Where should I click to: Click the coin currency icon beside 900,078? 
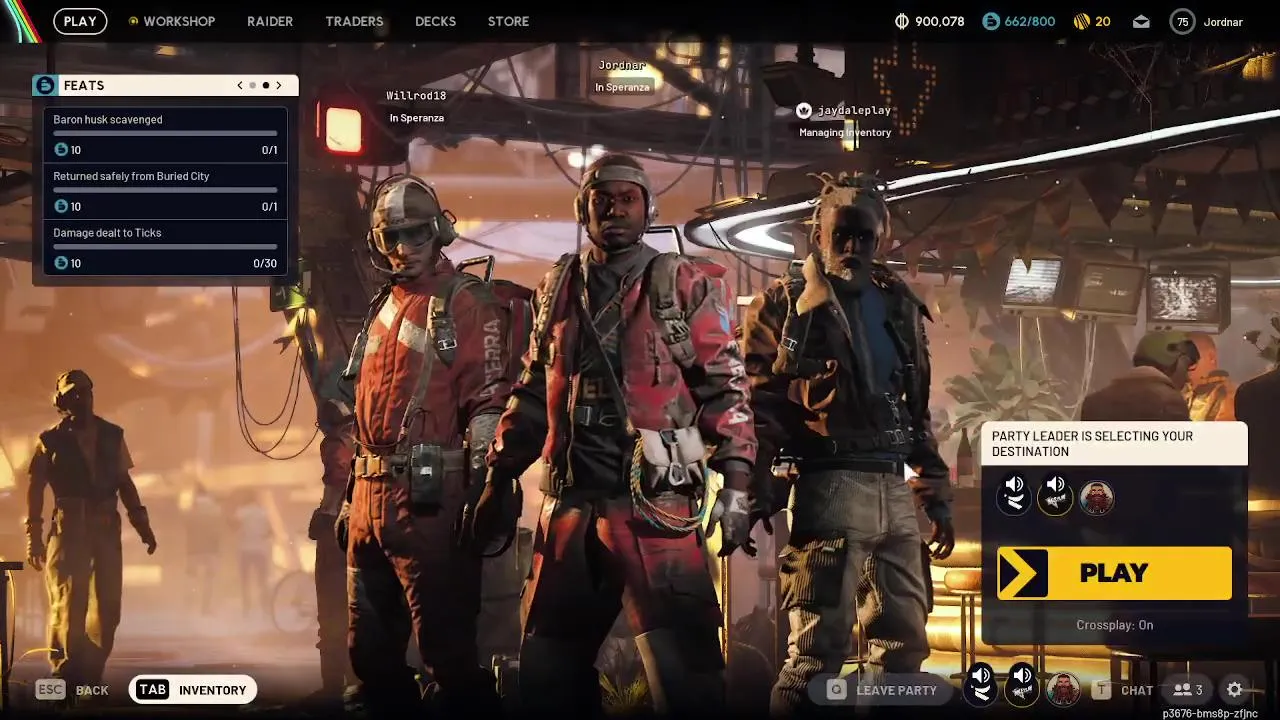(900, 21)
